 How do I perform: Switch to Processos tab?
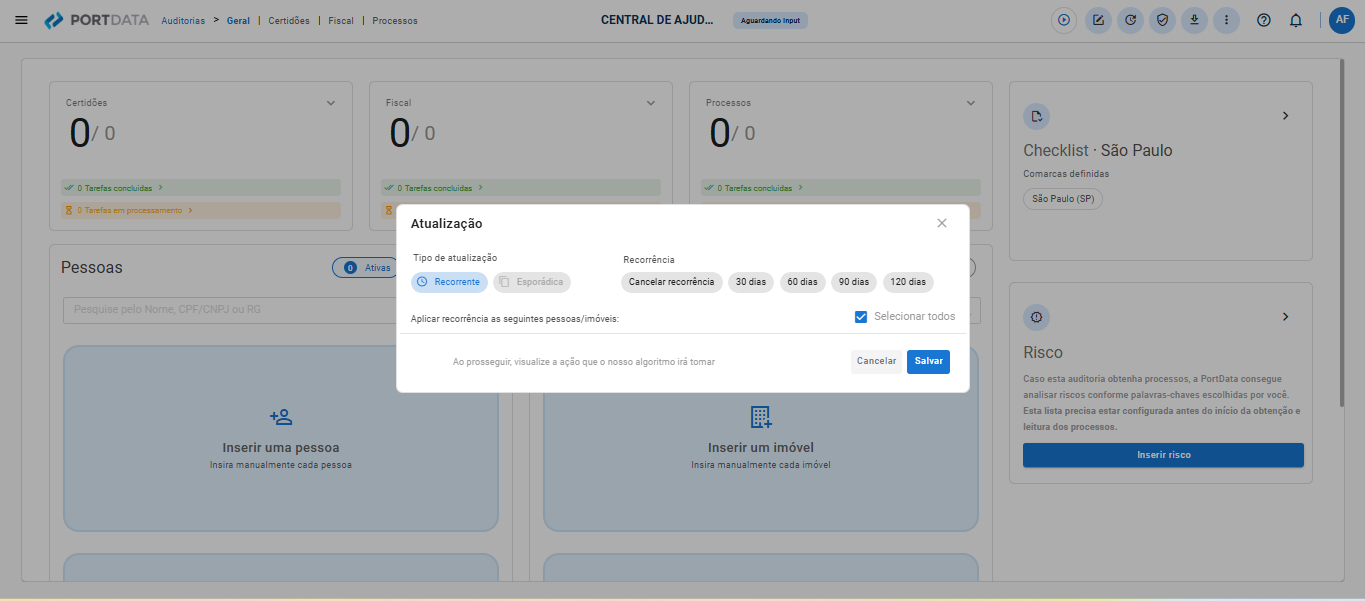pyautogui.click(x=395, y=20)
